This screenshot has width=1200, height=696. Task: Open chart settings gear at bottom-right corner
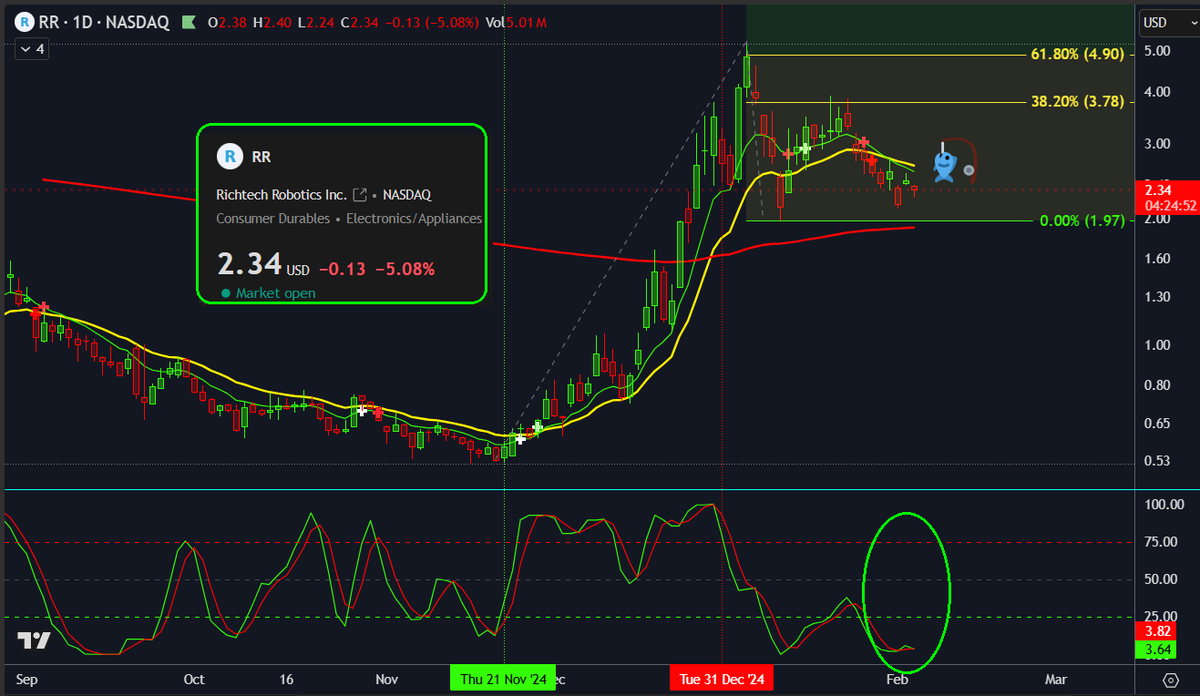tap(1170, 680)
